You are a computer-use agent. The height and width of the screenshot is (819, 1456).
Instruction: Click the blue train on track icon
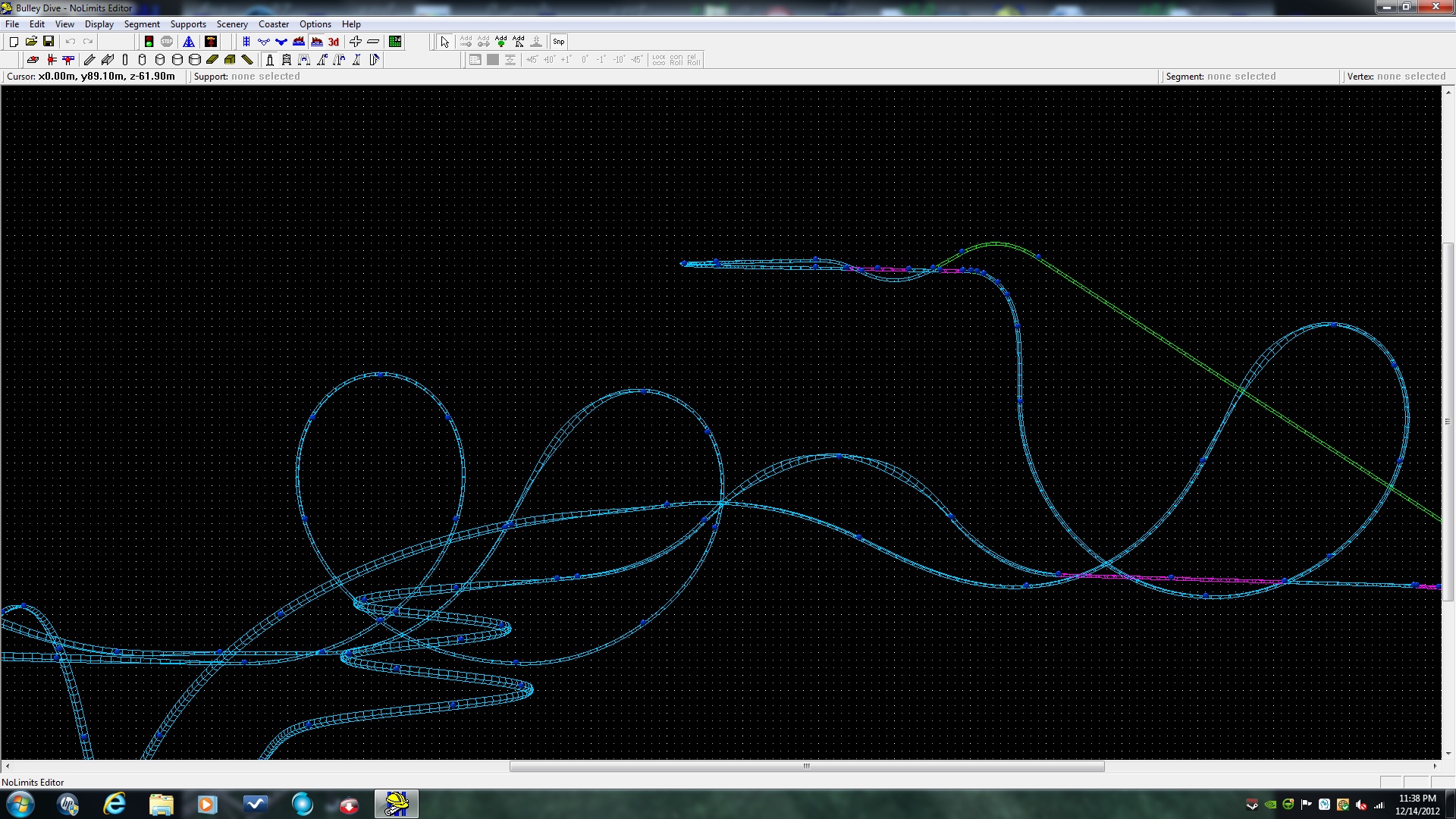point(299,42)
